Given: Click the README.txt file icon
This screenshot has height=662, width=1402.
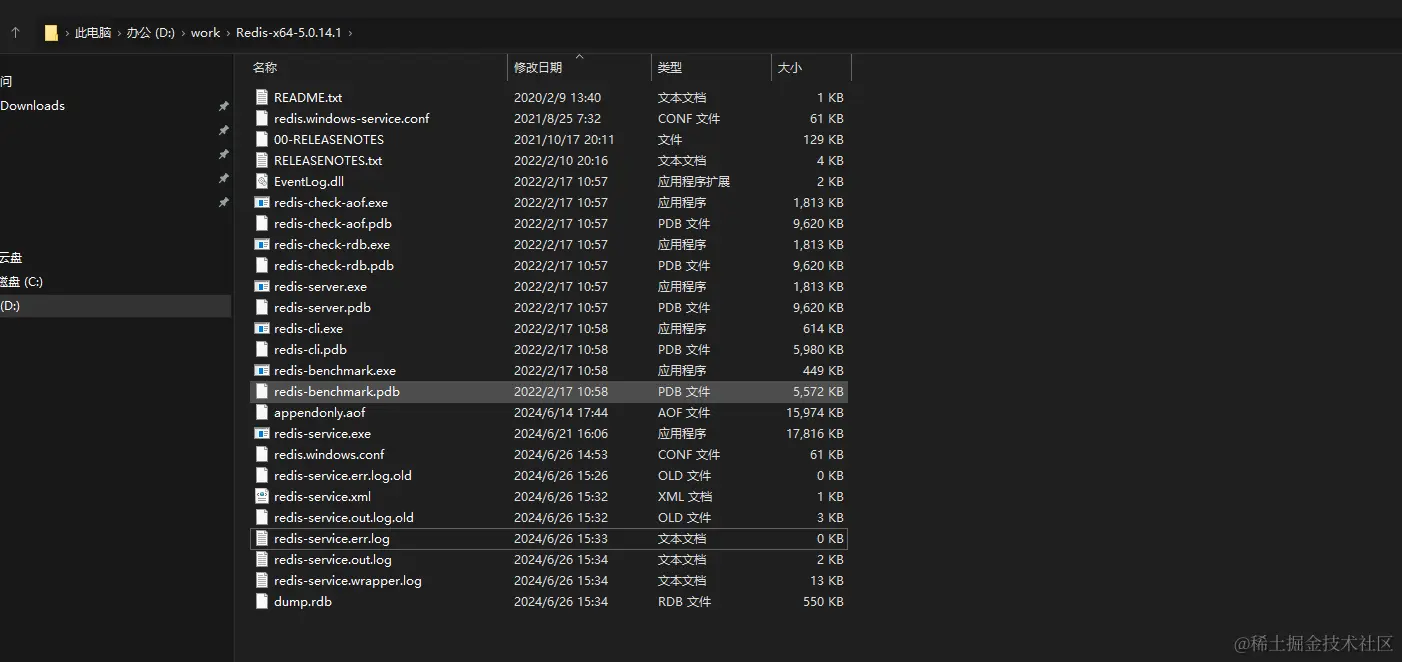Looking at the screenshot, I should 262,97.
